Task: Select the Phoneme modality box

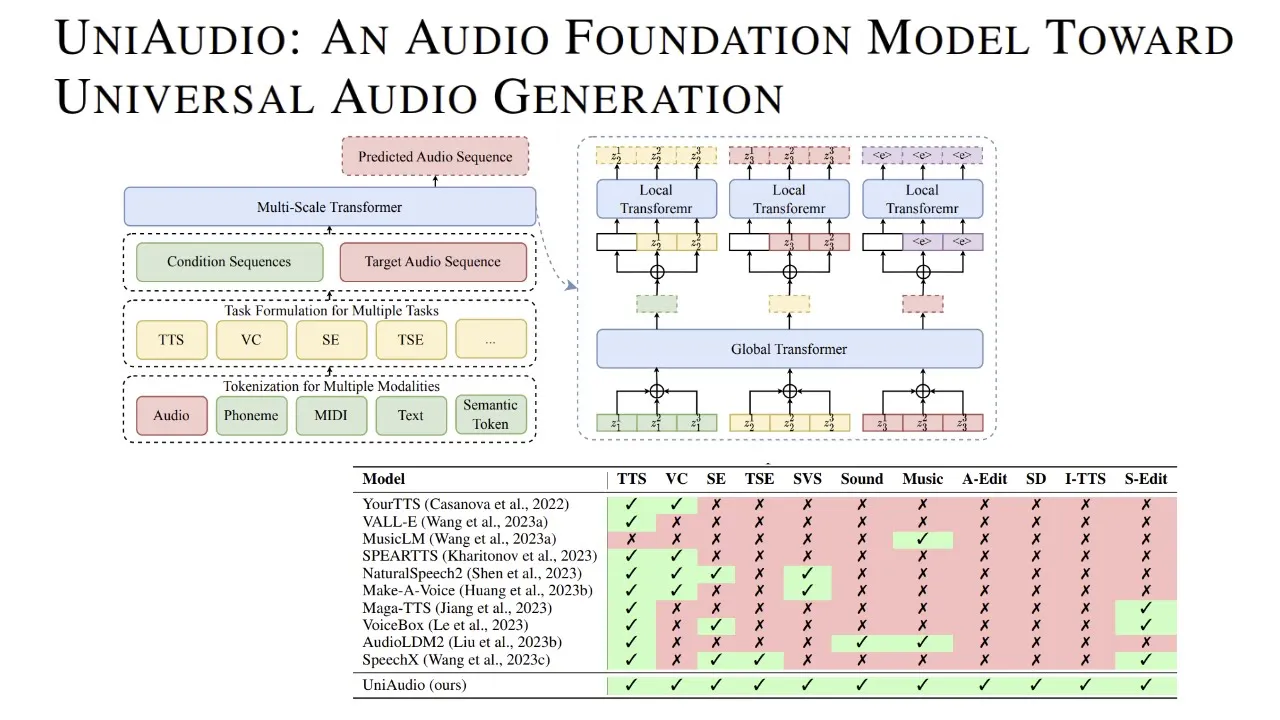Action: tap(251, 416)
